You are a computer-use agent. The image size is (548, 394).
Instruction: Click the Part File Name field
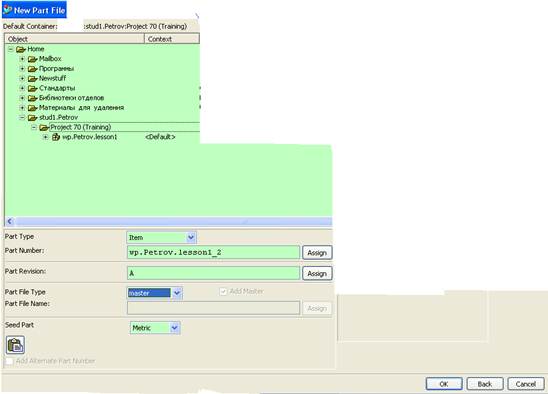(214, 308)
